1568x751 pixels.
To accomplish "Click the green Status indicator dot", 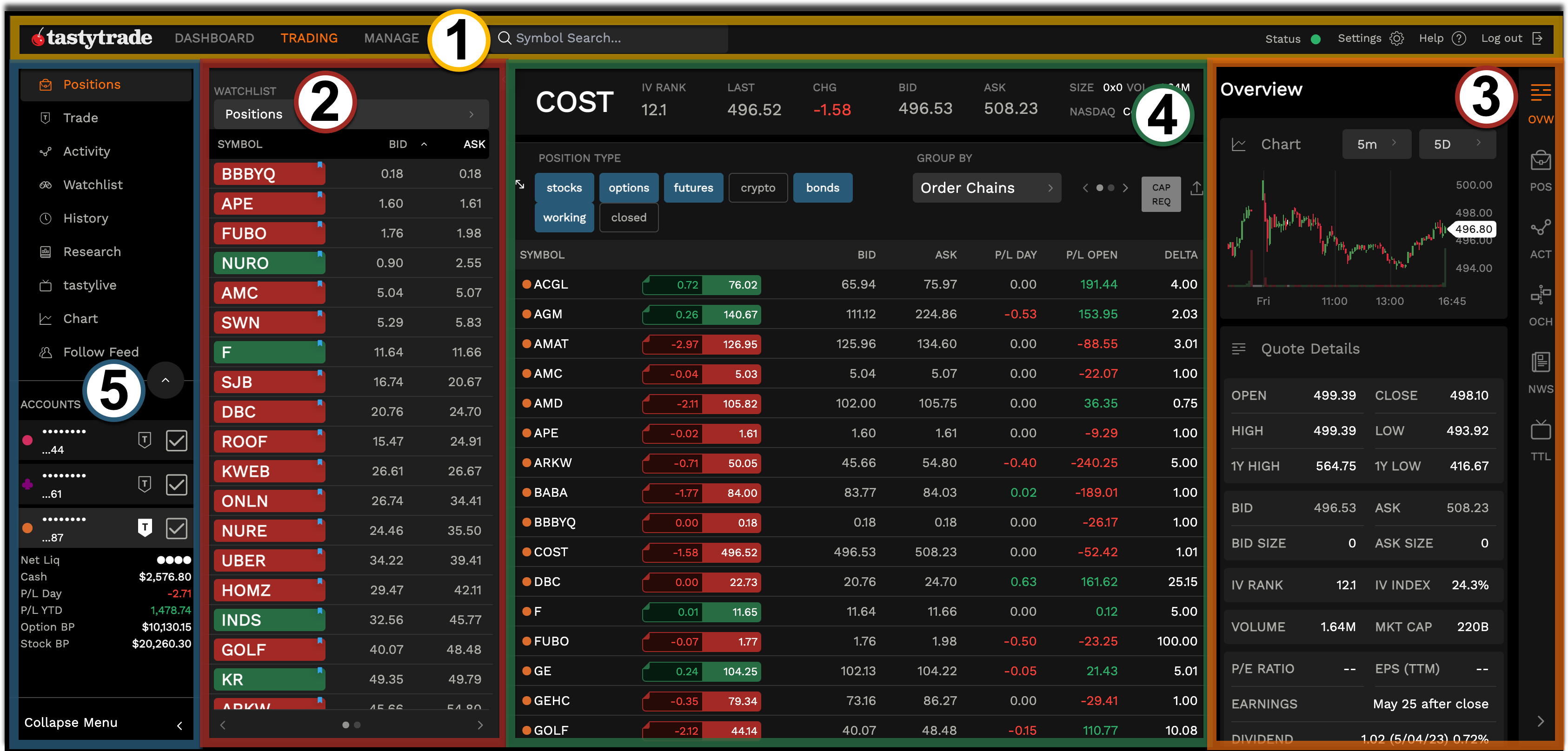I will 1316,39.
